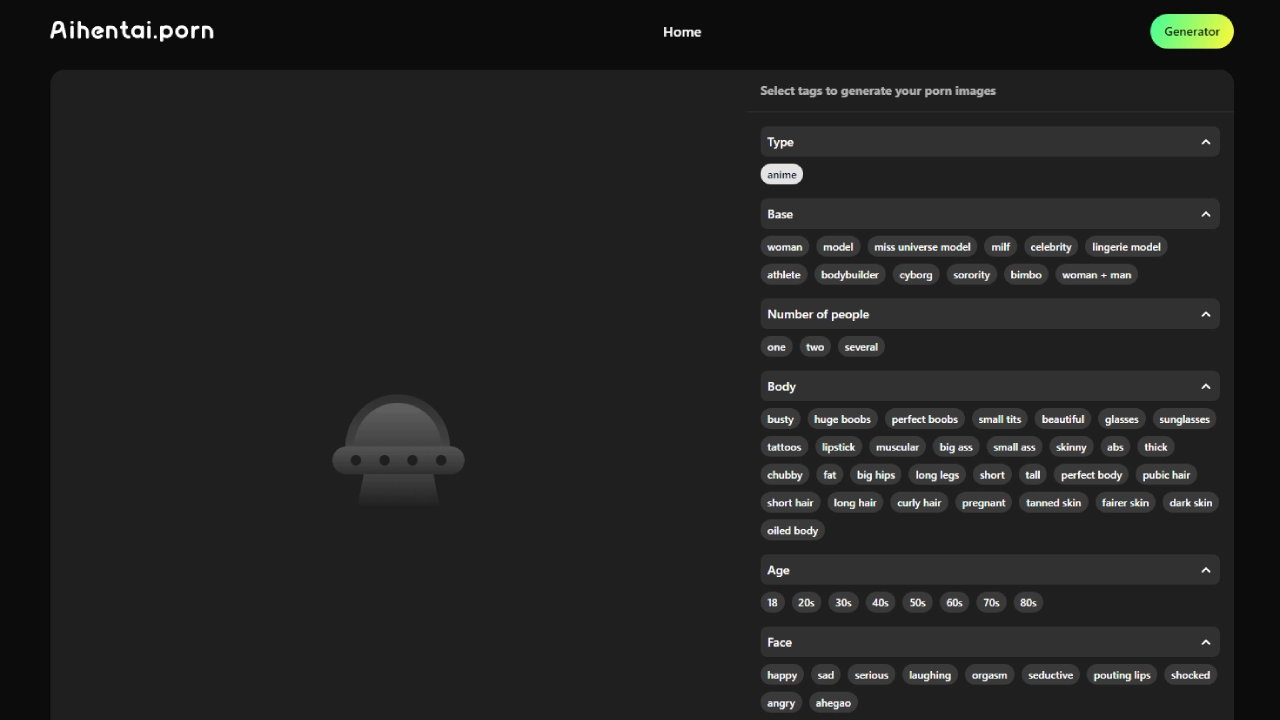Viewport: 1280px width, 720px height.
Task: Toggle the cyborg base tag
Action: [915, 275]
